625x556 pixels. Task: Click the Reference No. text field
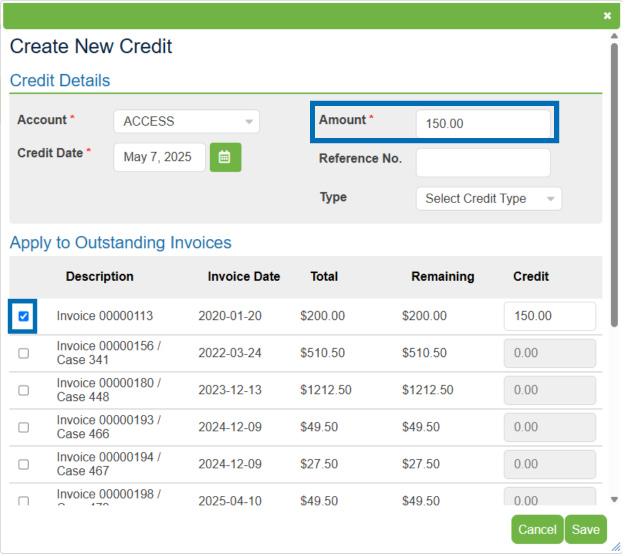point(483,162)
